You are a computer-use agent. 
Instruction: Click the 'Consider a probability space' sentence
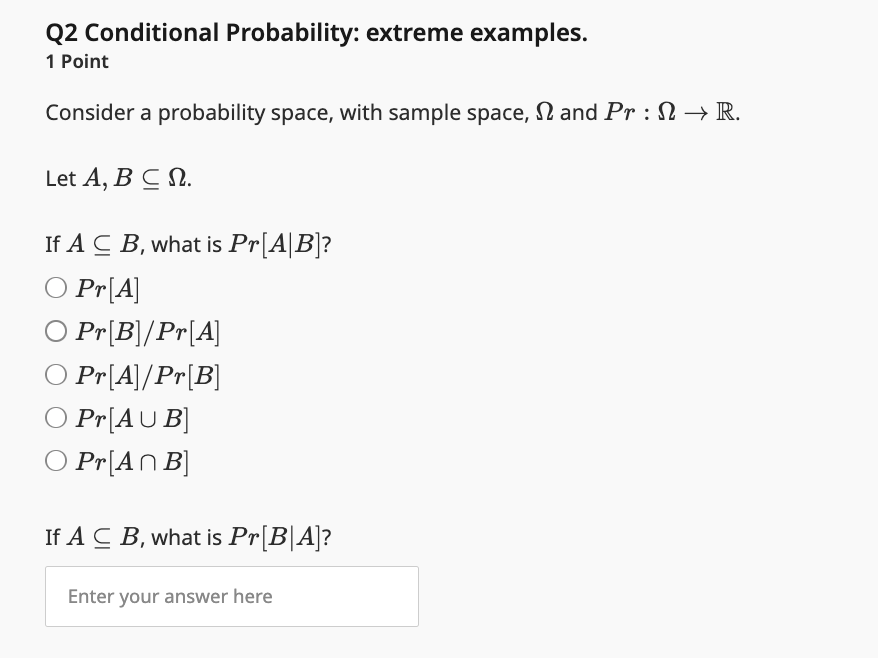tap(393, 113)
